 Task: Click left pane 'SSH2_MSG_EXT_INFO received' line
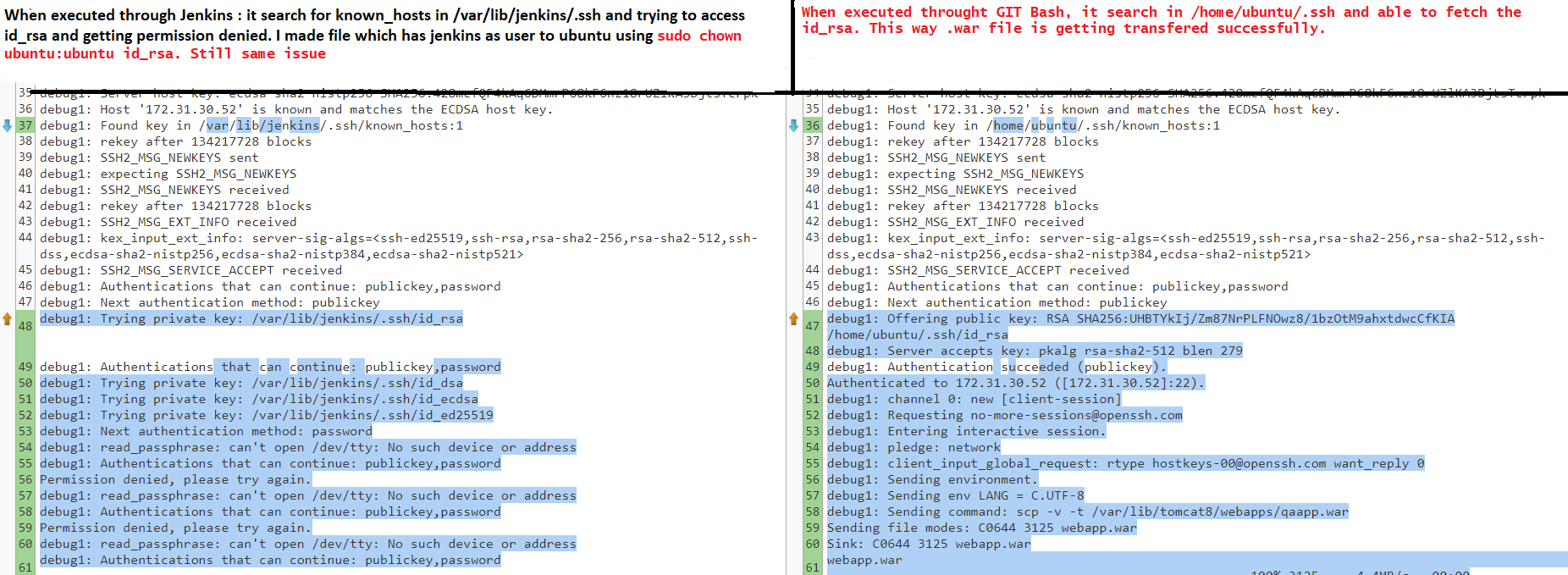click(x=168, y=222)
